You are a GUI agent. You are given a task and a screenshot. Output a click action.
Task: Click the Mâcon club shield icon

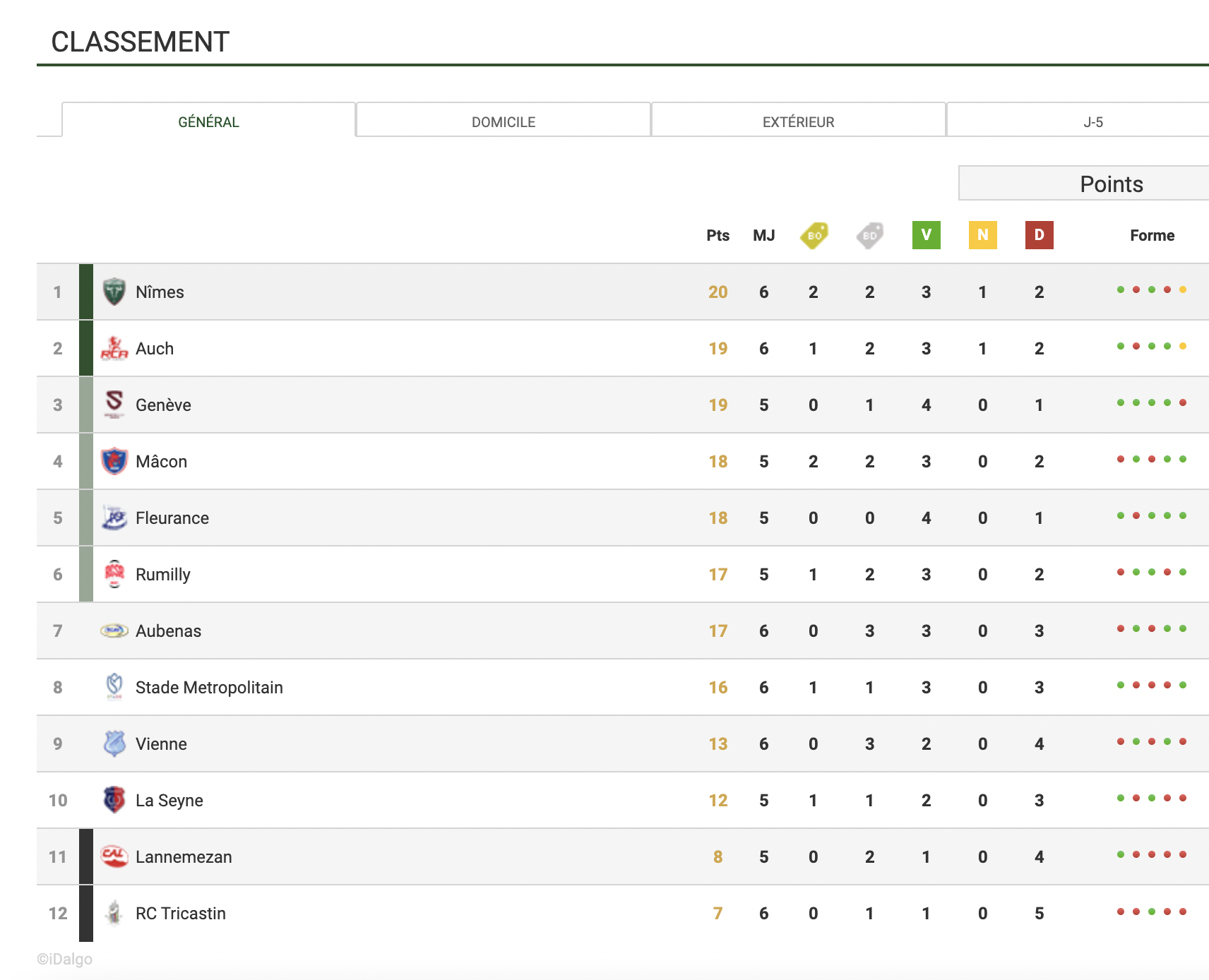pos(114,461)
